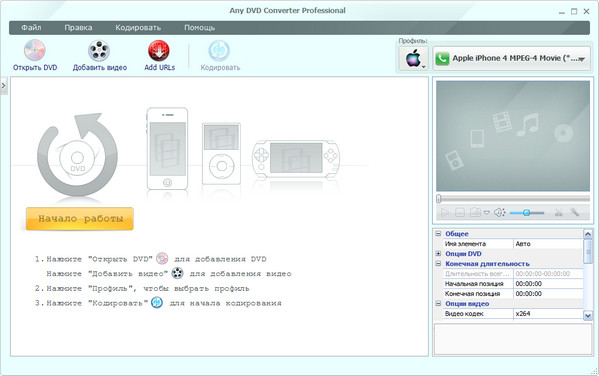Screen dimensions: 599x376
Task: Open the Apple iPhone 4 MPEG-4 profile dropdown
Action: [512, 58]
